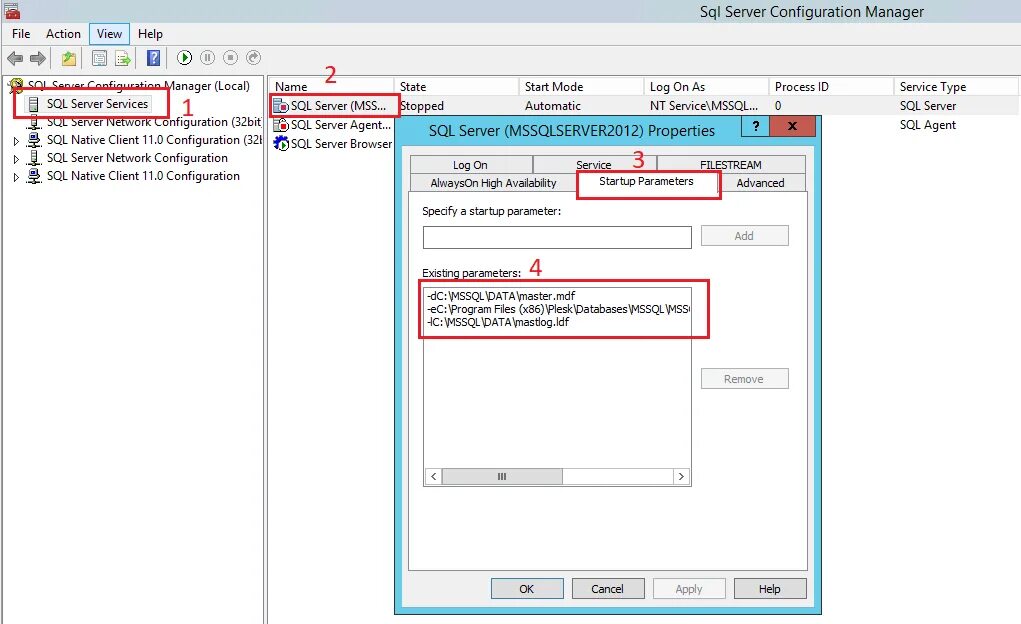Switch to the Advanced tab
1021x624 pixels.
pos(760,183)
